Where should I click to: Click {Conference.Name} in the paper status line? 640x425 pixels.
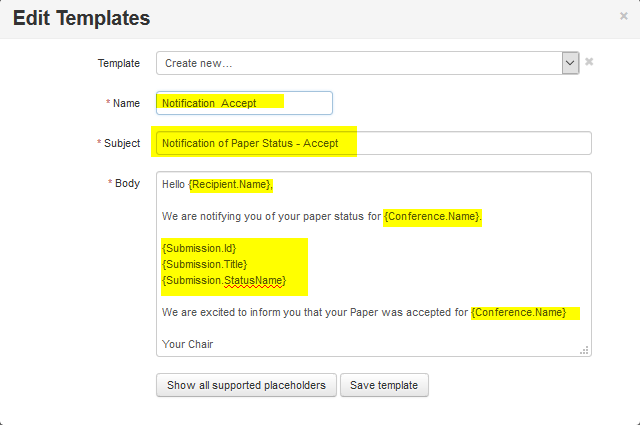click(432, 217)
